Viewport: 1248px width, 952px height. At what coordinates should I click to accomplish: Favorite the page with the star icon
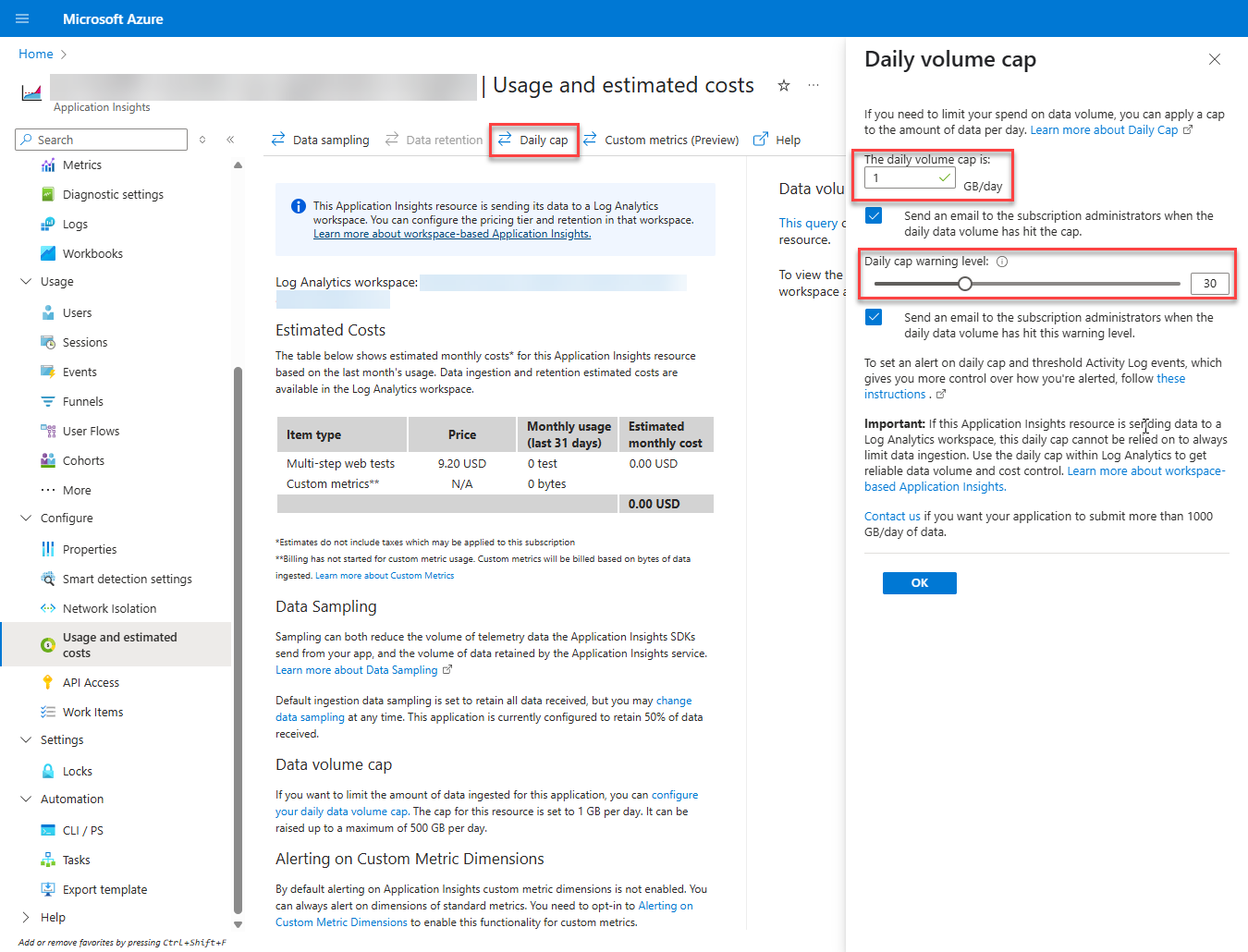[x=784, y=85]
